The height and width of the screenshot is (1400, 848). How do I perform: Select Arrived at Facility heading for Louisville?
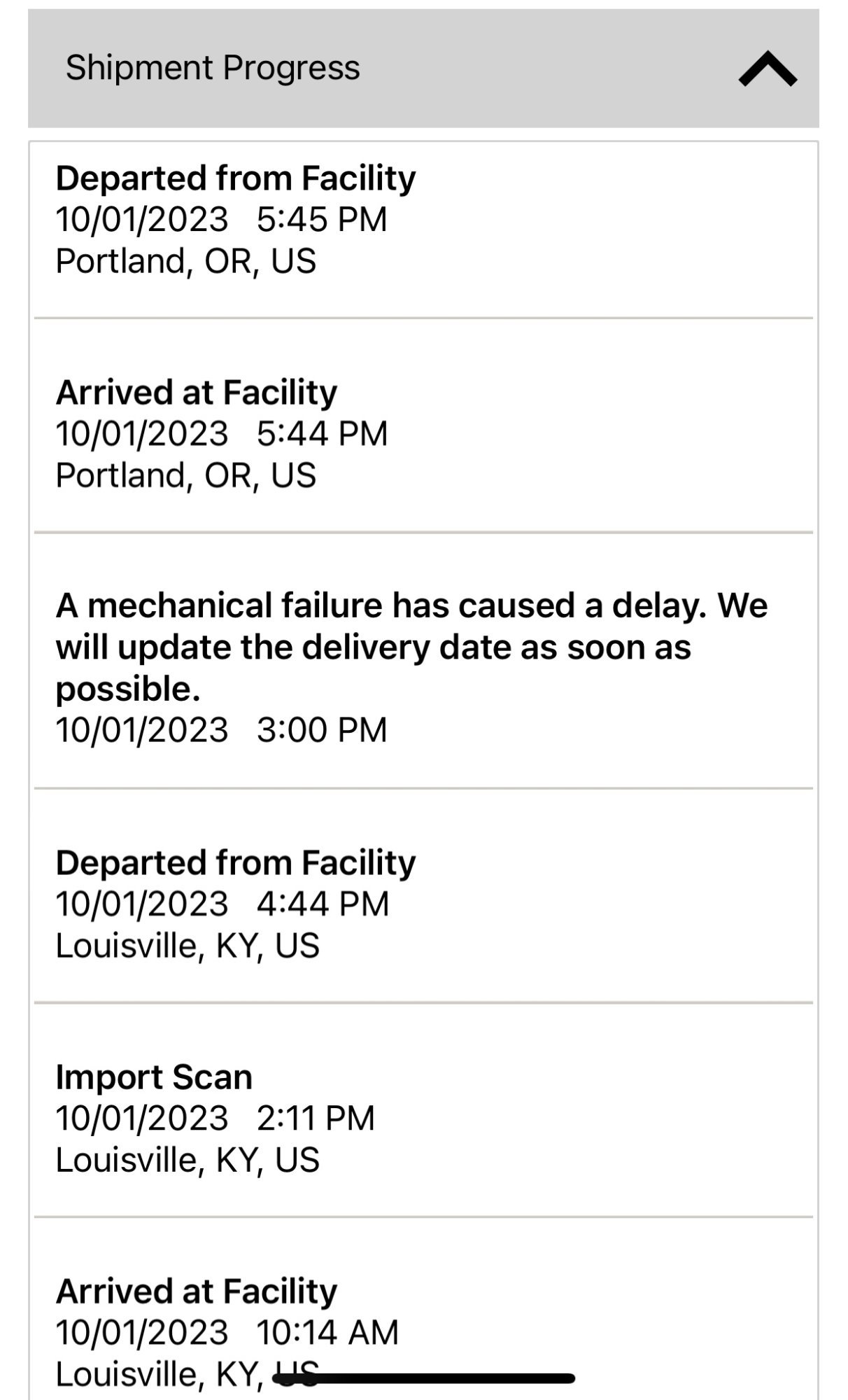pyautogui.click(x=196, y=1291)
